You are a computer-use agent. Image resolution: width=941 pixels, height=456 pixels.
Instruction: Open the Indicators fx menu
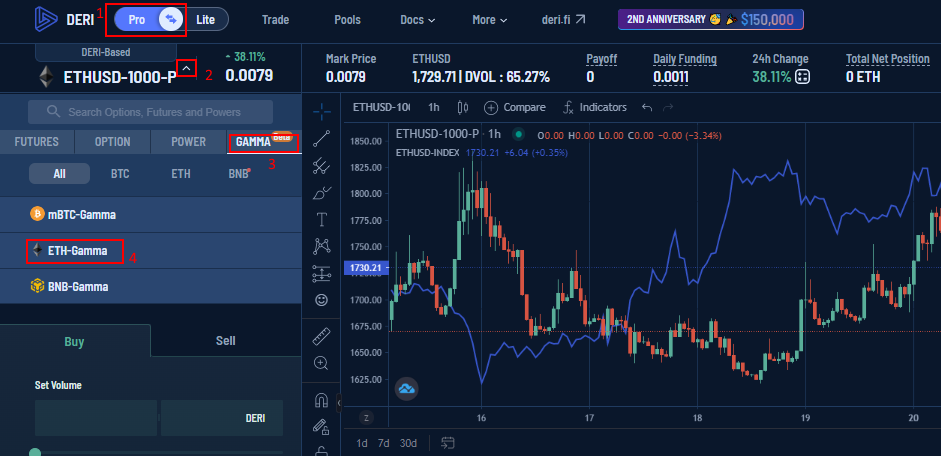click(595, 107)
